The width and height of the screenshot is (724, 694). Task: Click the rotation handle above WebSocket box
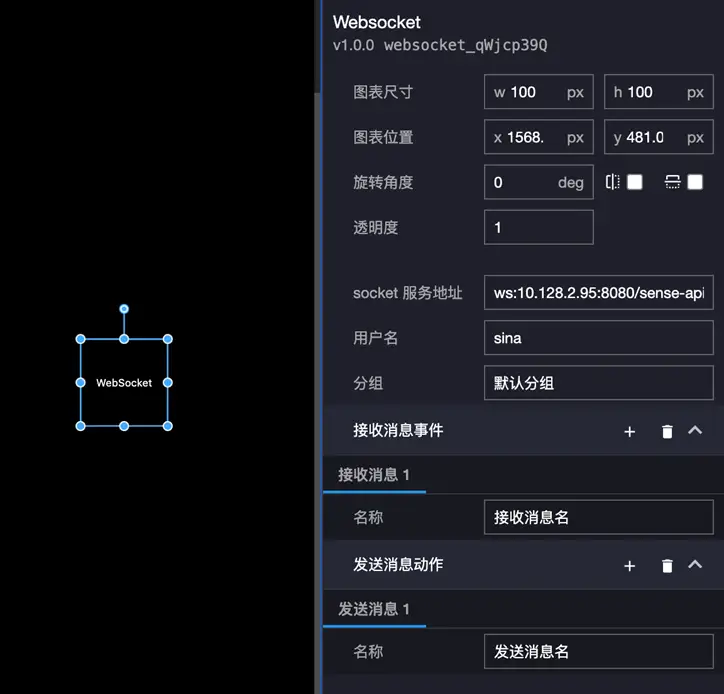[124, 310]
